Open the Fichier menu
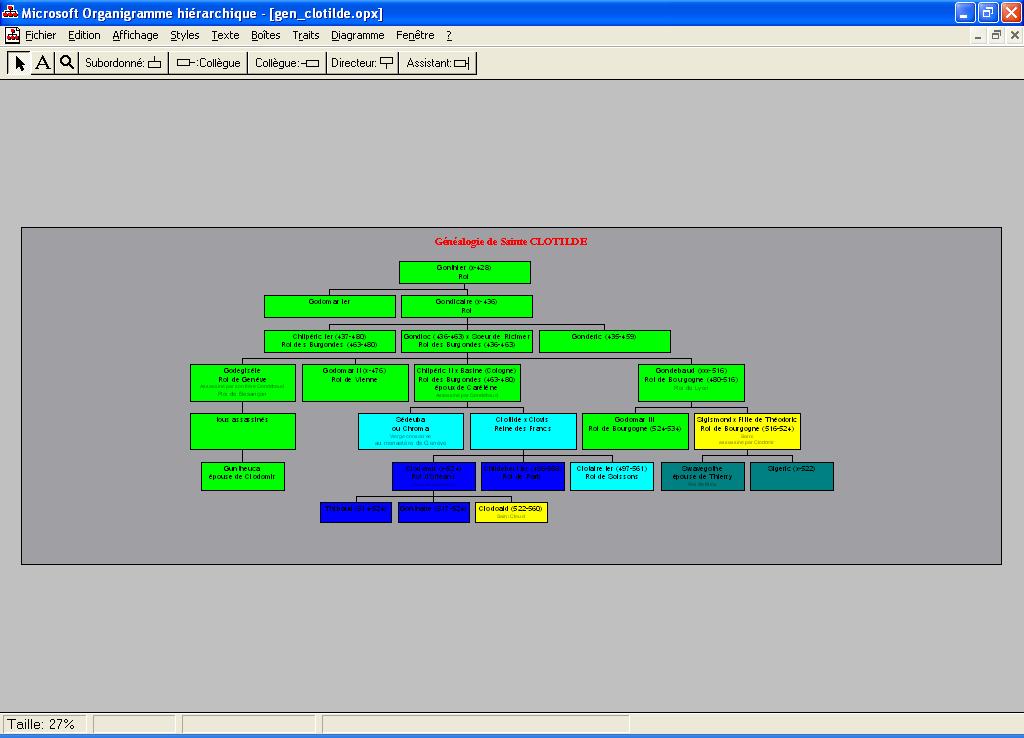The image size is (1024, 738). coord(41,35)
